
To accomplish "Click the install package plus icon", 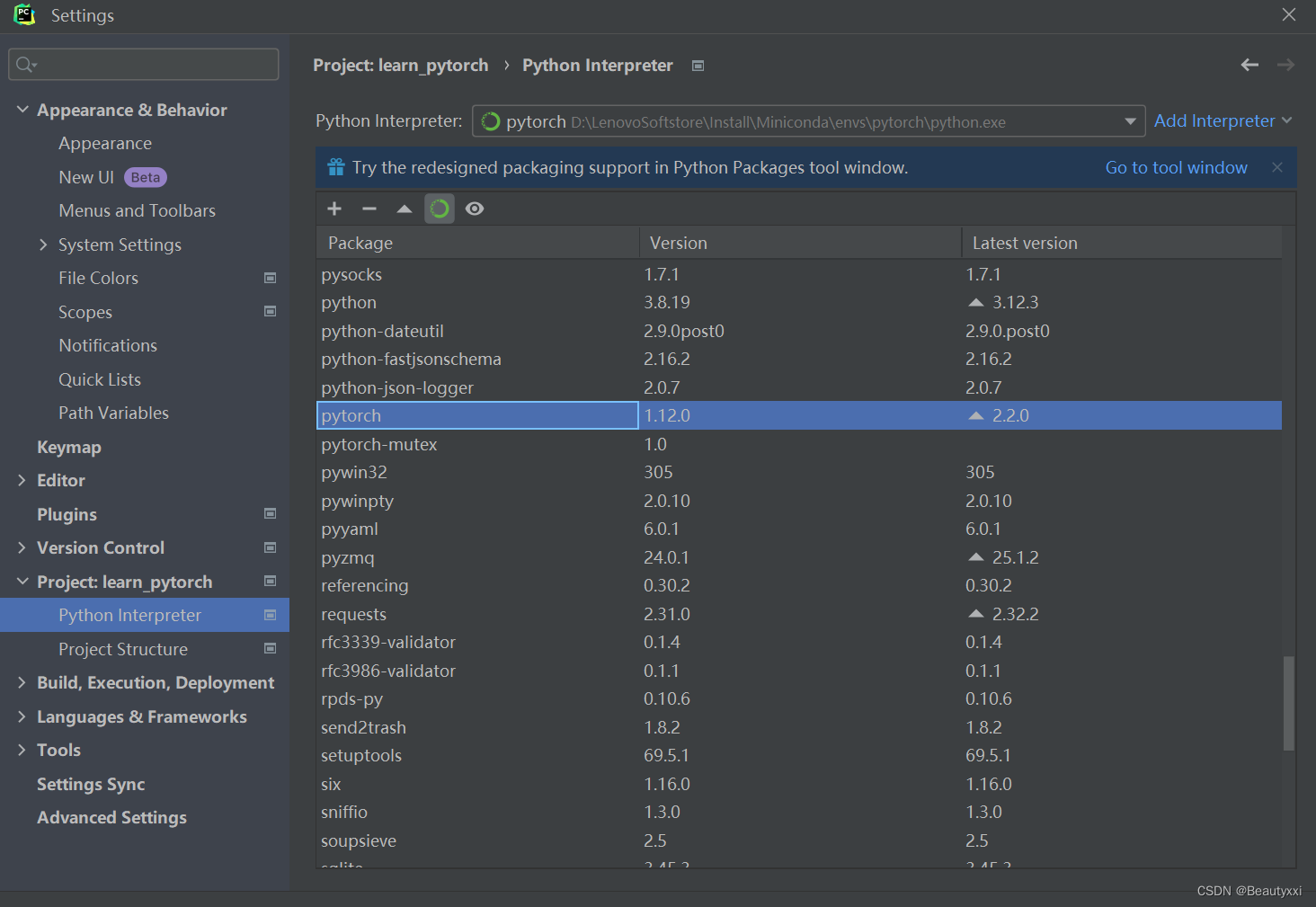I will pos(334,209).
